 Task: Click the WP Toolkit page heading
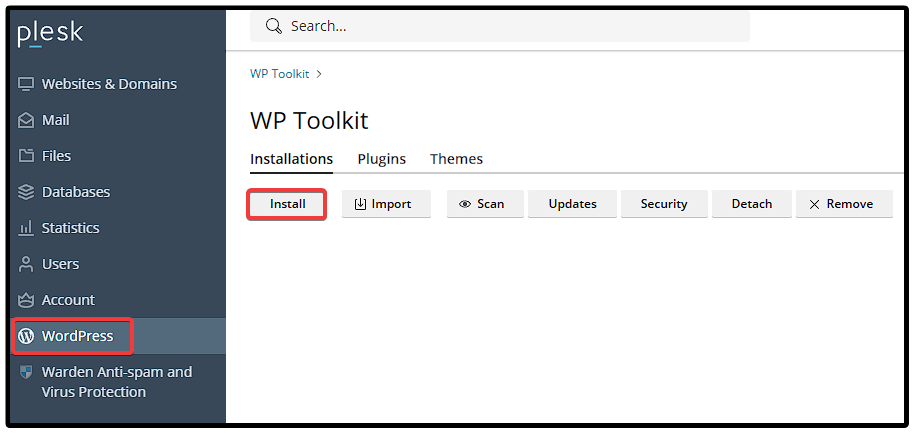tap(310, 121)
